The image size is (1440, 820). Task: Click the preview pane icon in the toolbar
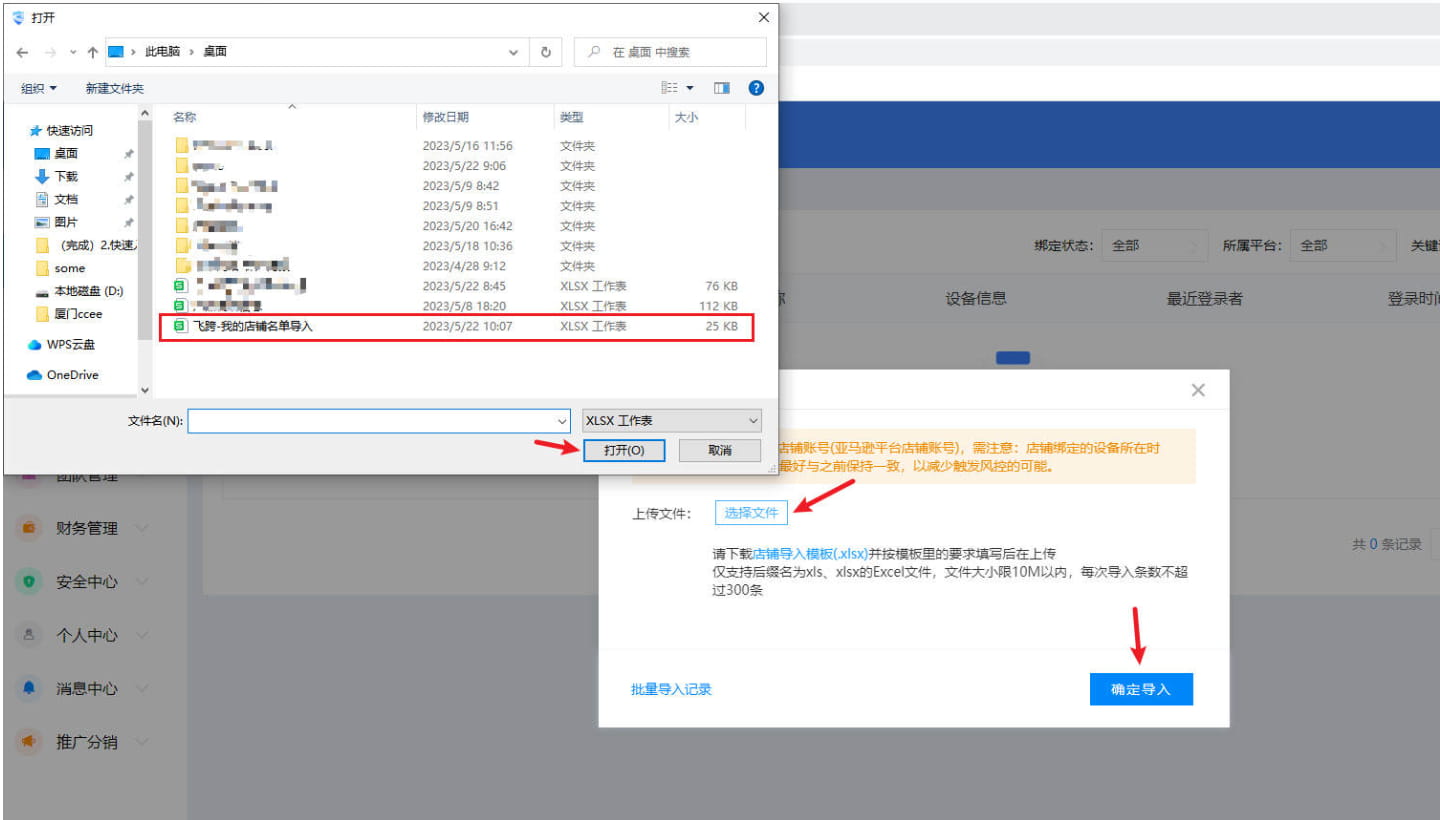tap(721, 87)
